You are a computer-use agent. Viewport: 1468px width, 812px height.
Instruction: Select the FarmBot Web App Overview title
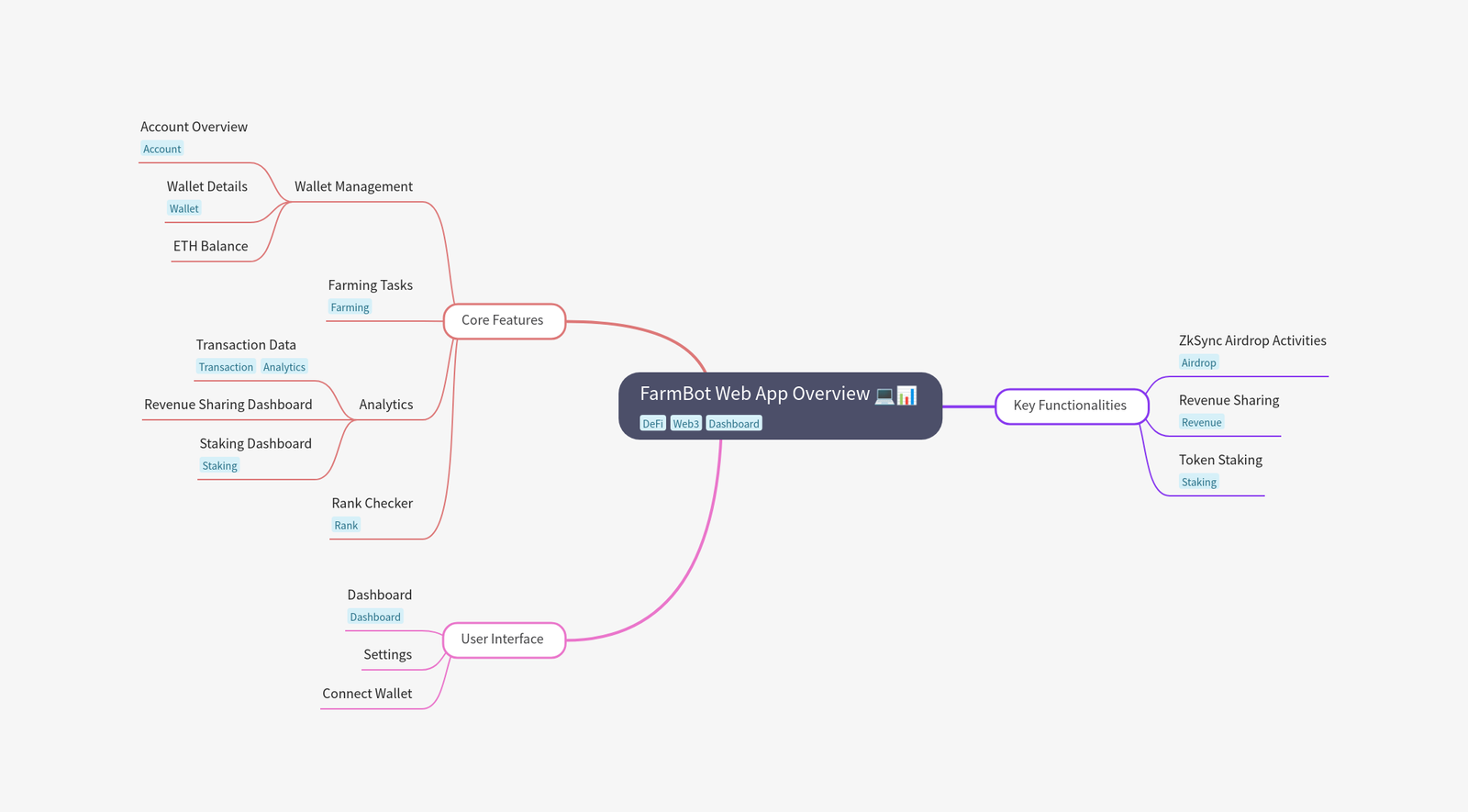coord(754,394)
